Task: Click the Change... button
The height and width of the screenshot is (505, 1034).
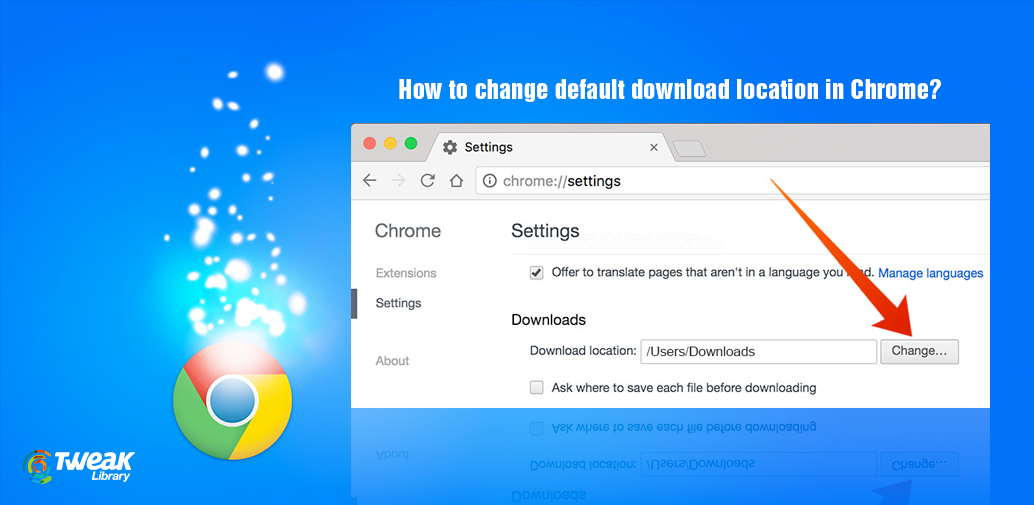Action: (919, 351)
